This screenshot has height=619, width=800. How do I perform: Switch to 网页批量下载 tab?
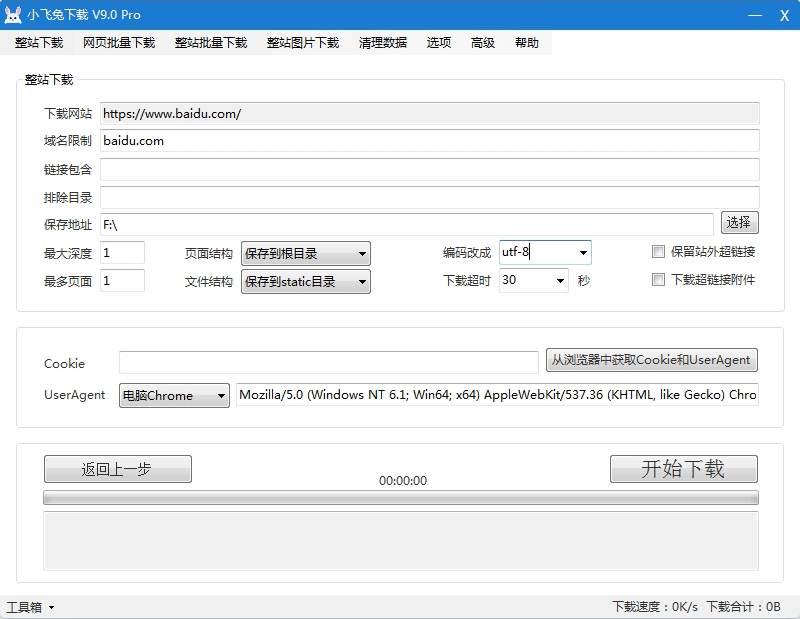(119, 43)
